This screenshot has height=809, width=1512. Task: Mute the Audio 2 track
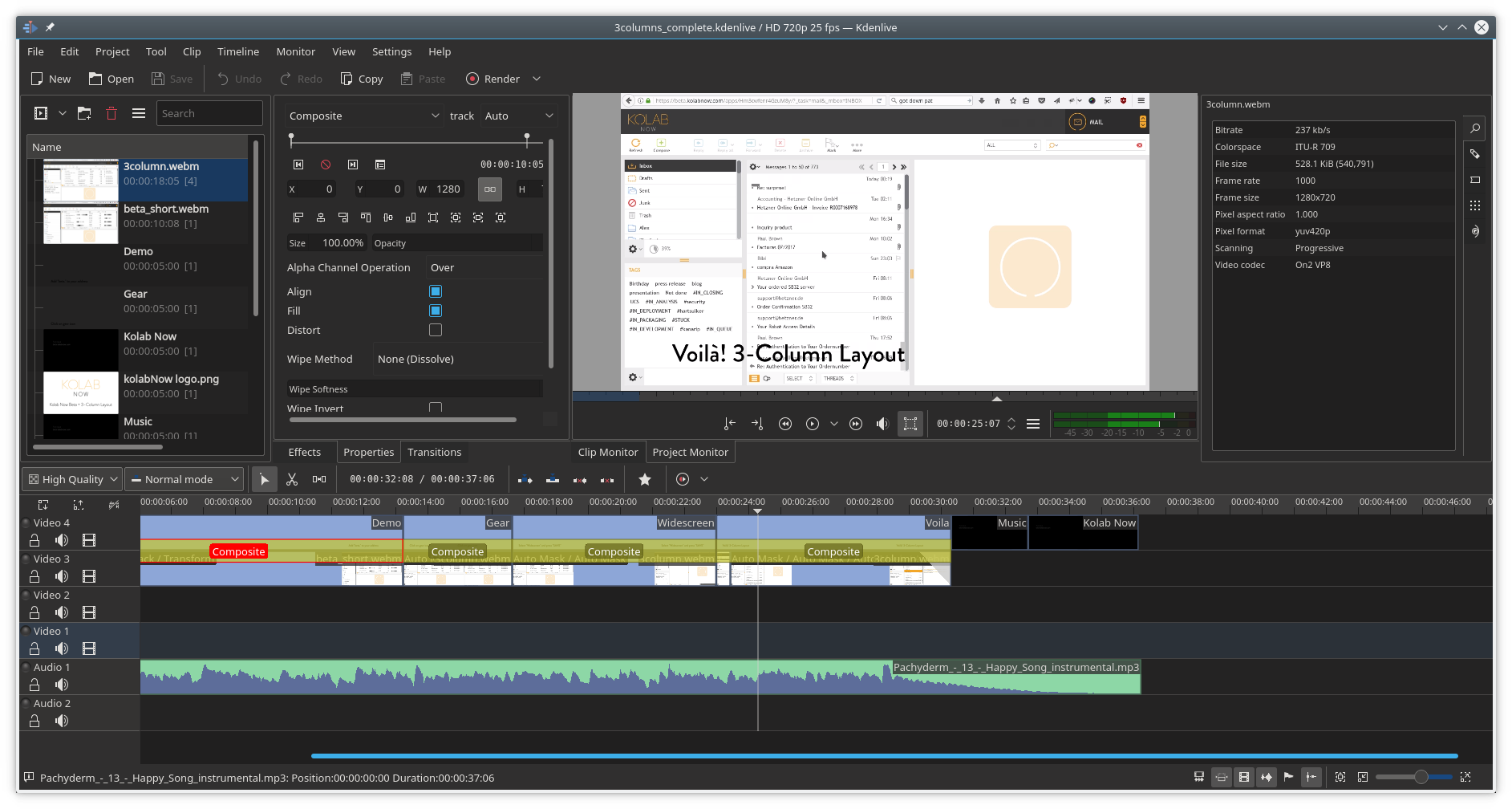coord(62,721)
